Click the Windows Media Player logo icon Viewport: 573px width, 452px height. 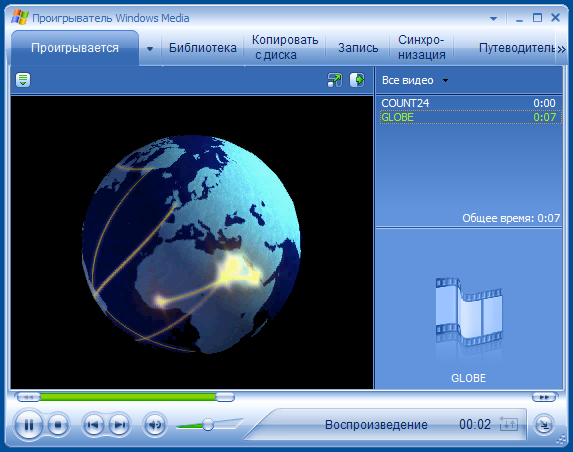pos(19,18)
